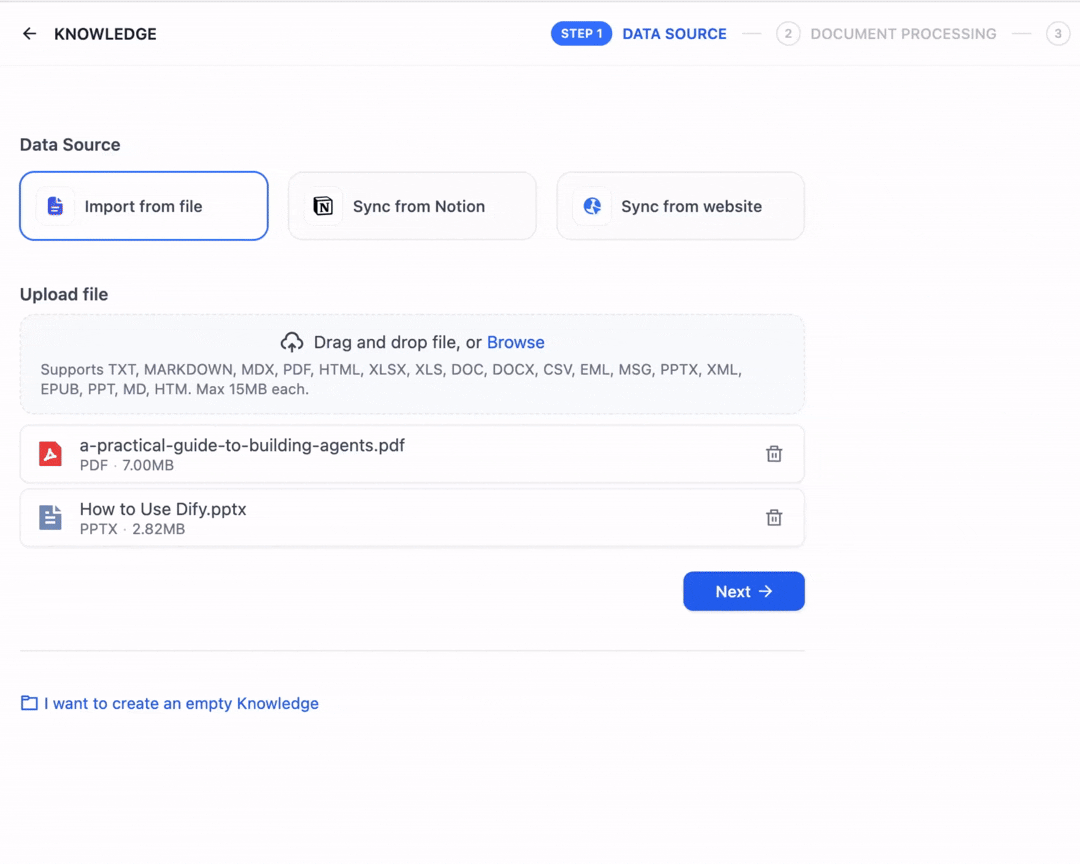The width and height of the screenshot is (1080, 864).
Task: Select the Sync from website data source
Action: (680, 206)
